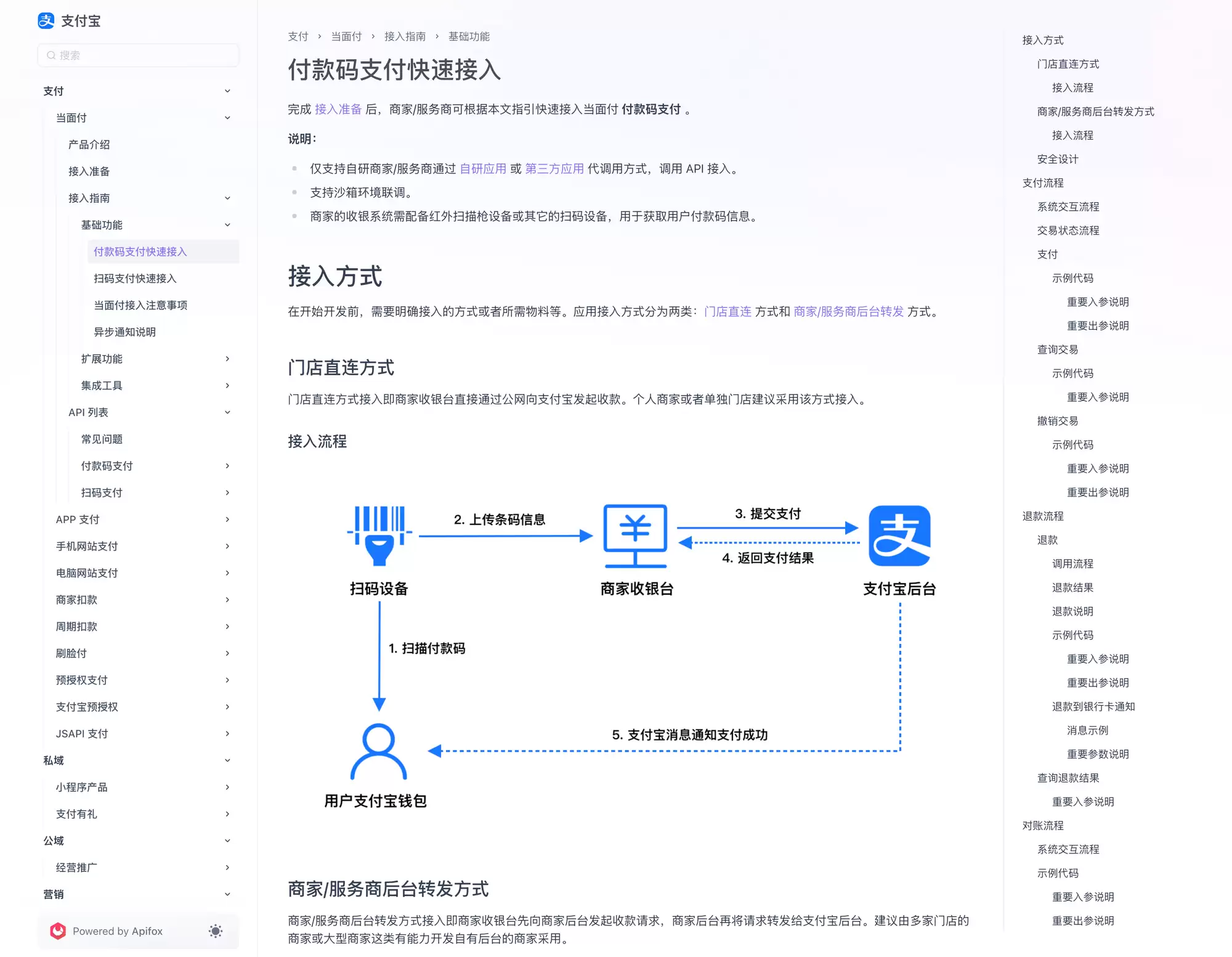Open 当面付接入注意事项 page

pos(140,306)
